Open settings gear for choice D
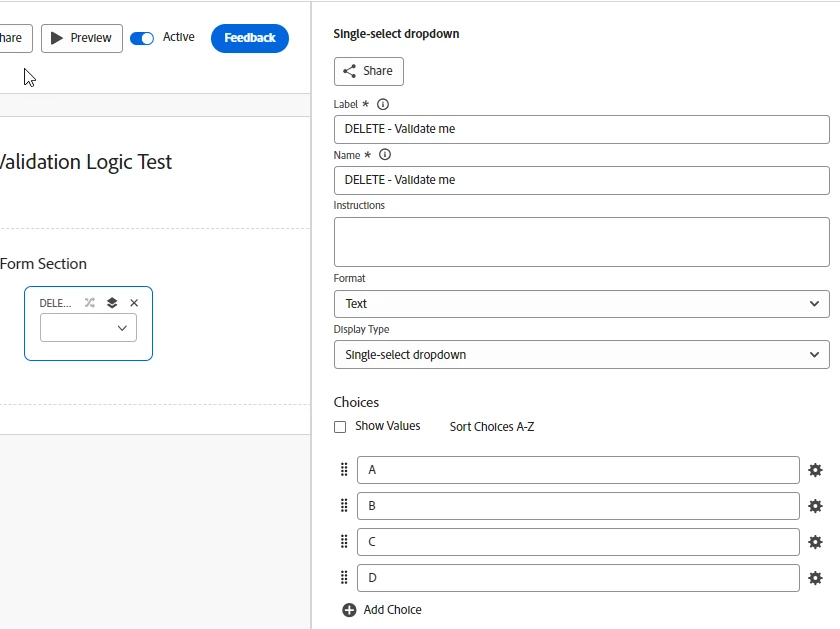840x629 pixels. click(815, 578)
